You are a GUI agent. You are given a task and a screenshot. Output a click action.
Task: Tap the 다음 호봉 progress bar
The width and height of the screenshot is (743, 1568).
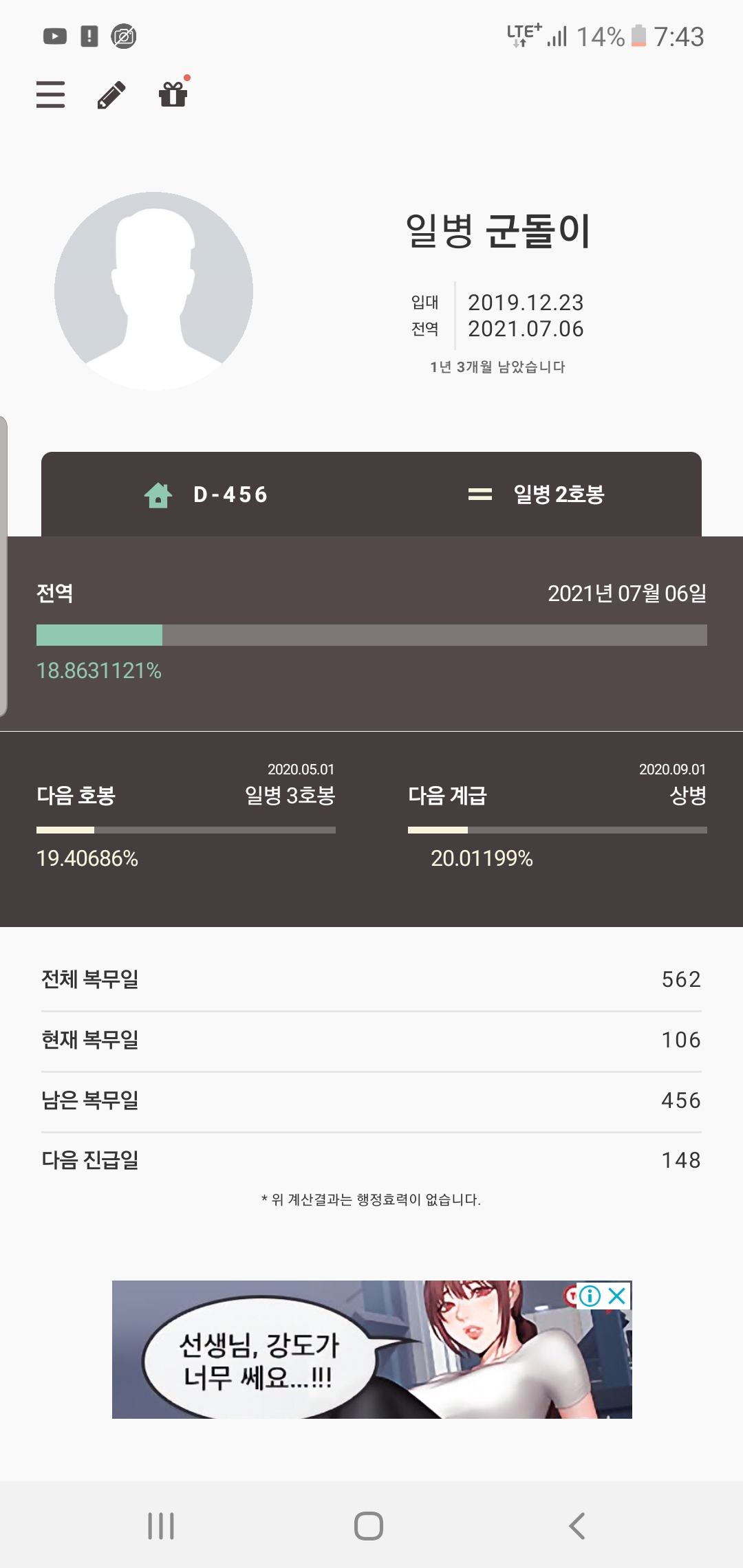point(186,830)
